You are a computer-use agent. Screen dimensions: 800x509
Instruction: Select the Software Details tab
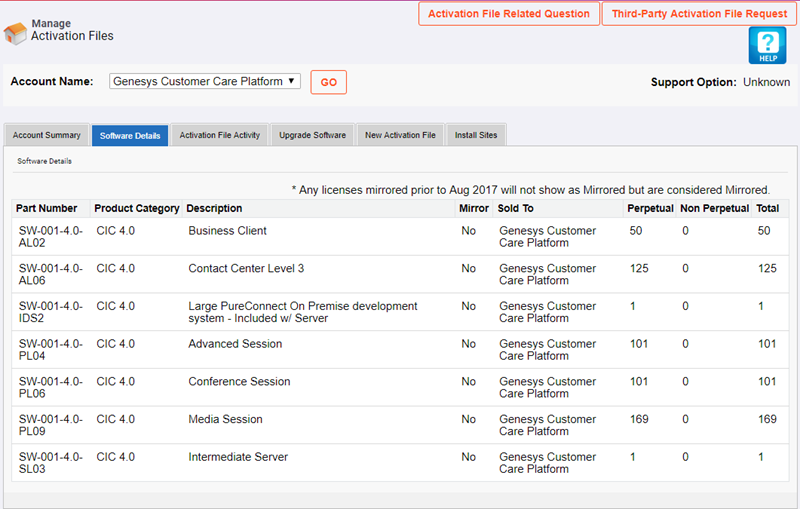tap(130, 136)
